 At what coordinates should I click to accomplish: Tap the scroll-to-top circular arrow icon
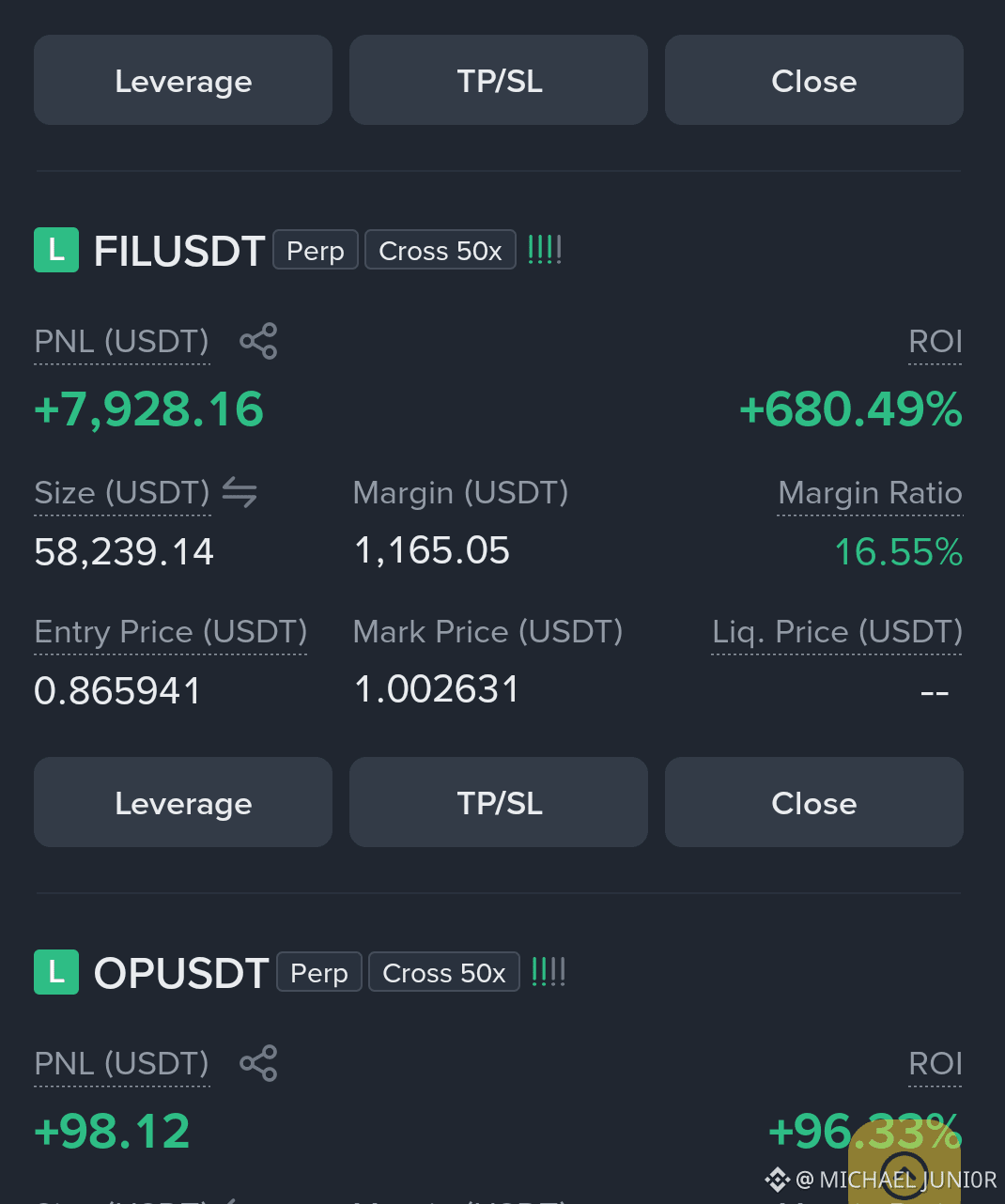[x=904, y=1174]
